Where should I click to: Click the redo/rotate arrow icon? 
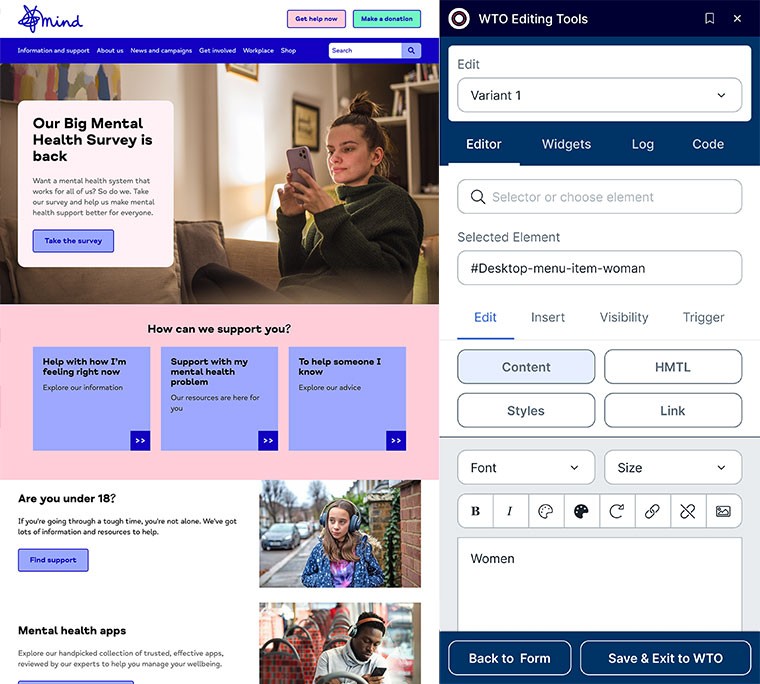pyautogui.click(x=617, y=511)
